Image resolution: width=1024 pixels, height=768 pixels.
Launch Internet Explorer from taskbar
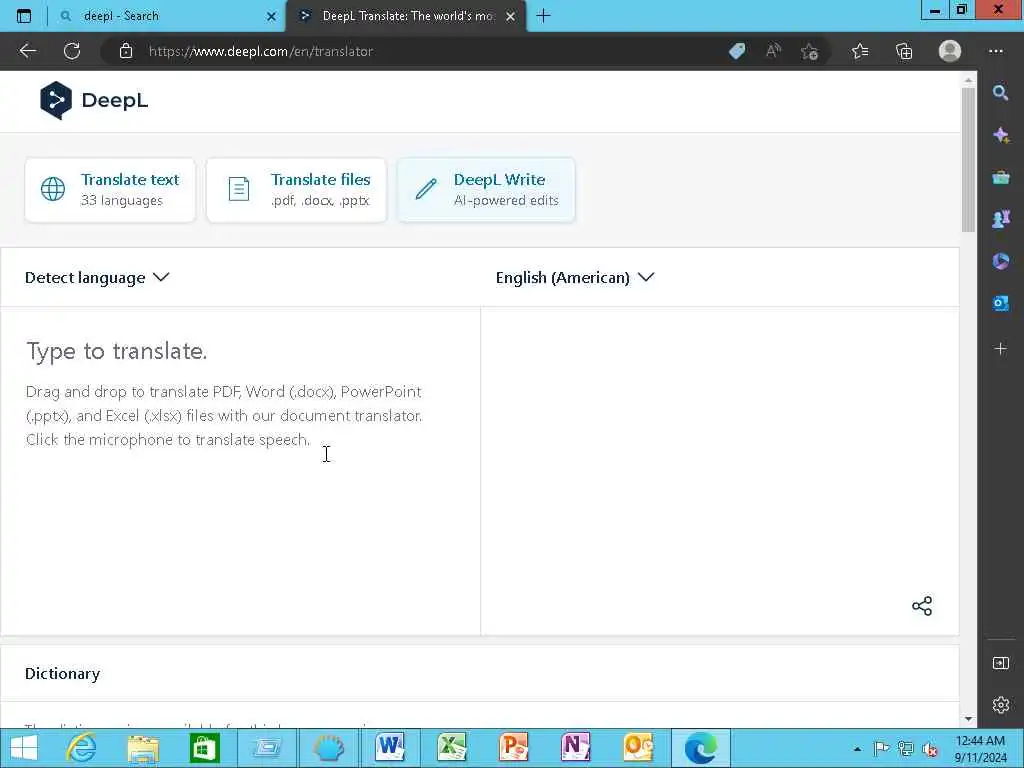(82, 748)
